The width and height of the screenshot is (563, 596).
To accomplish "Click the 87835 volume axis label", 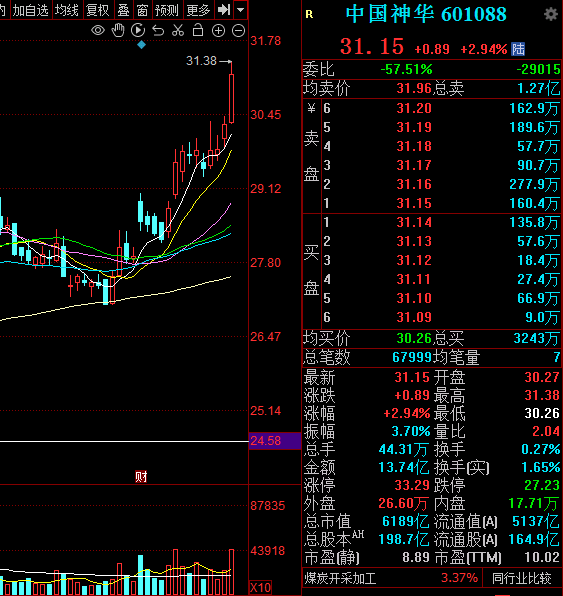I will click(x=268, y=506).
